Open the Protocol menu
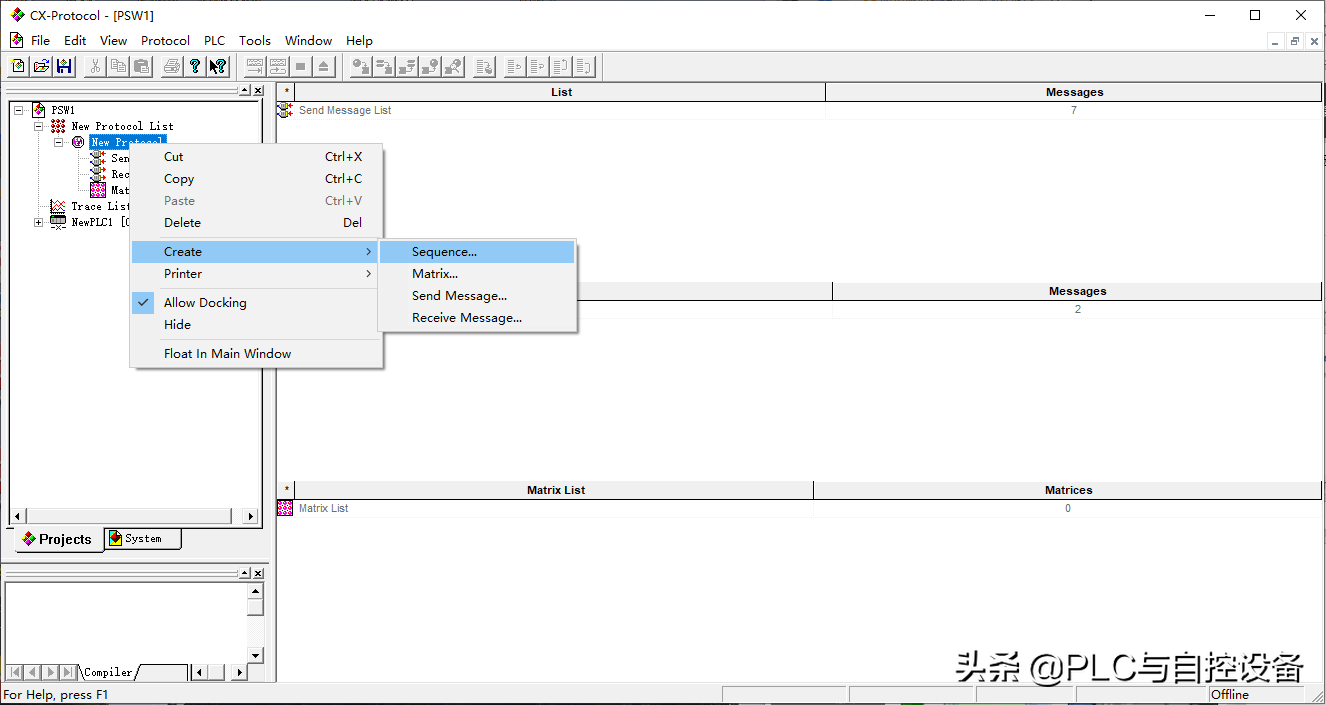The width and height of the screenshot is (1326, 705). 165,41
